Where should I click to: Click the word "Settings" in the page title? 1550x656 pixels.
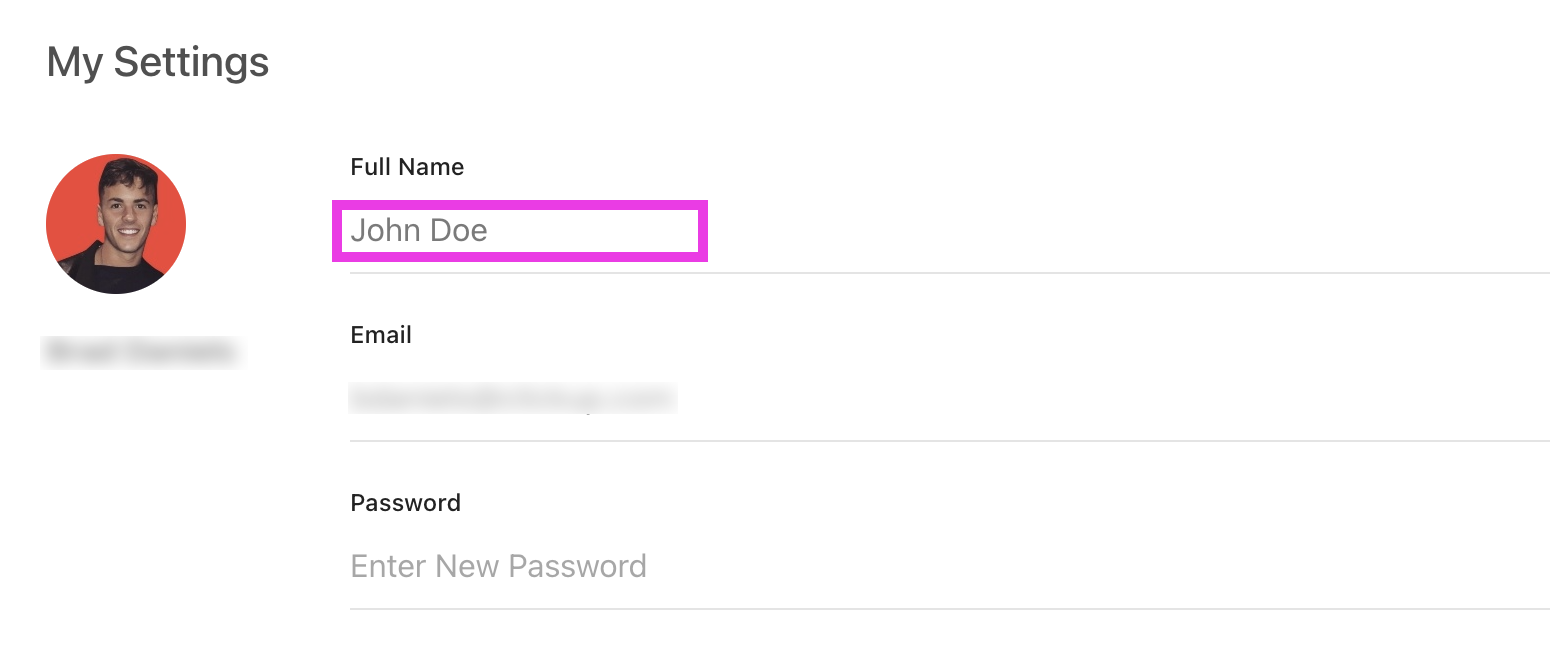point(191,62)
